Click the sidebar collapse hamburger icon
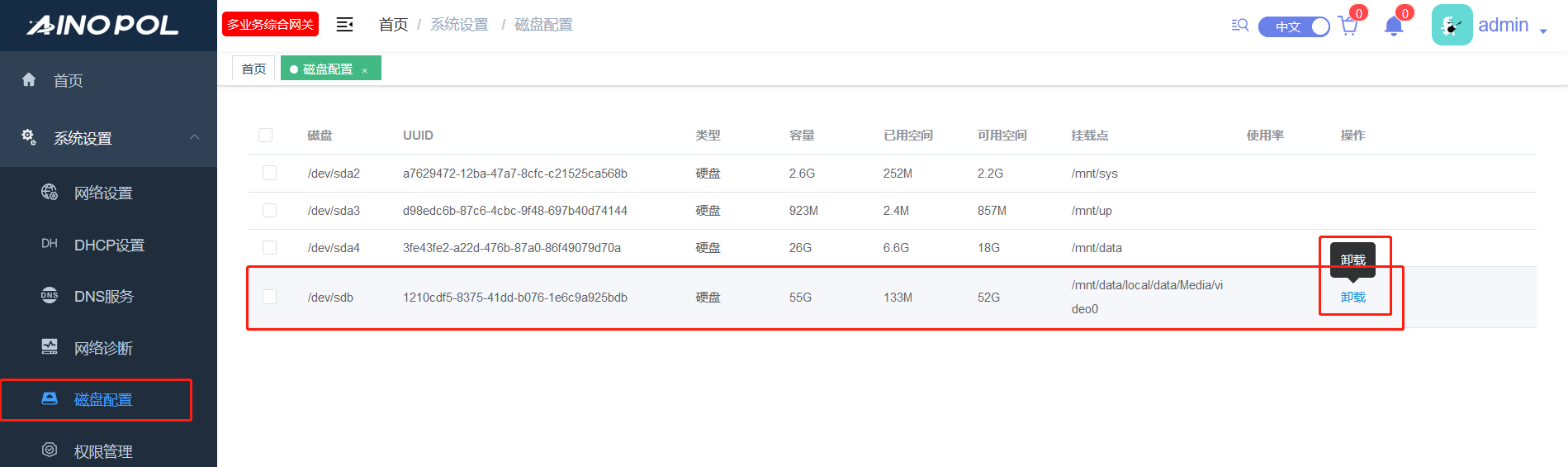The image size is (1568, 467). (x=344, y=25)
